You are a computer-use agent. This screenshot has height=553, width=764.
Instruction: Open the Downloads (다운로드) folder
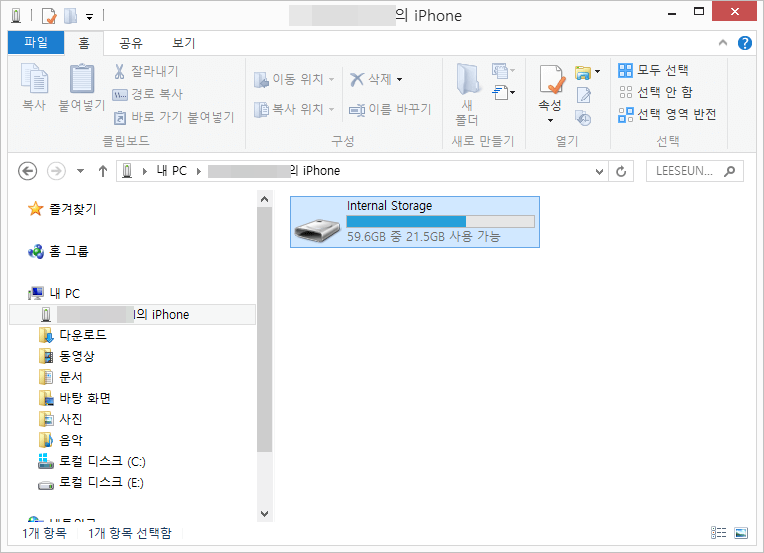point(73,335)
